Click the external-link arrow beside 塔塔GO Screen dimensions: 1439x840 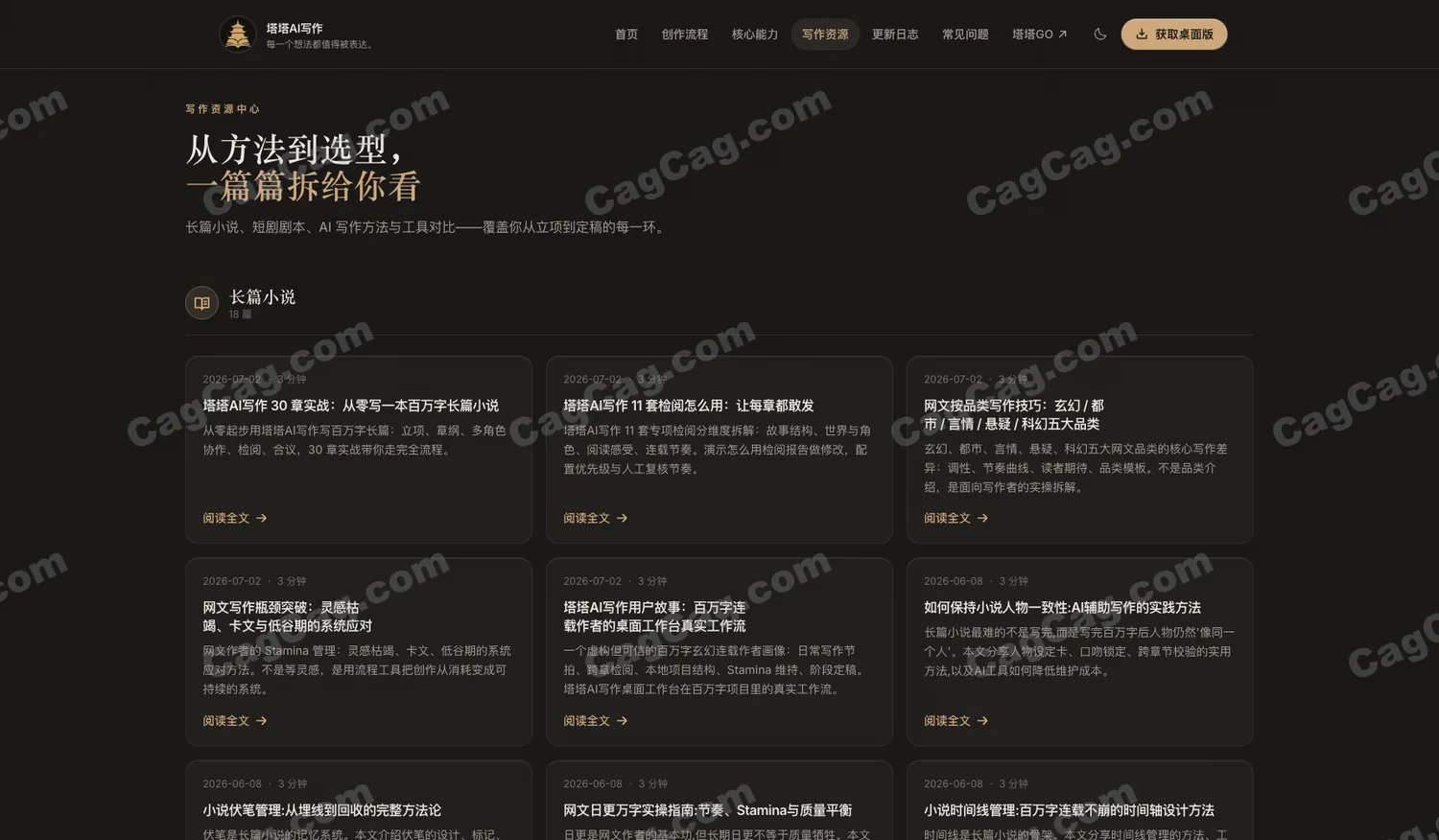pyautogui.click(x=1062, y=35)
